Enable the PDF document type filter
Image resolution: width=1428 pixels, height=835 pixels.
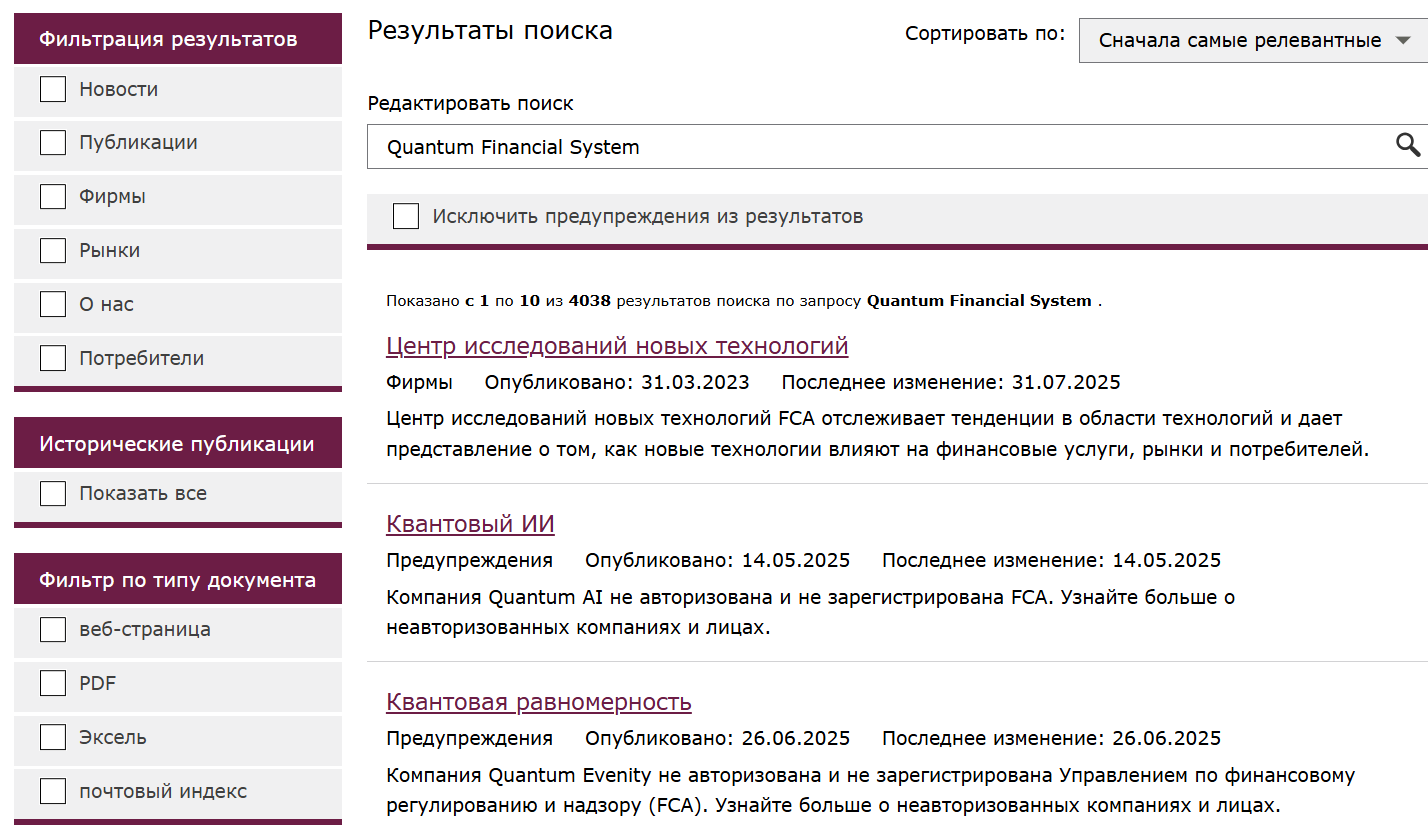click(52, 683)
